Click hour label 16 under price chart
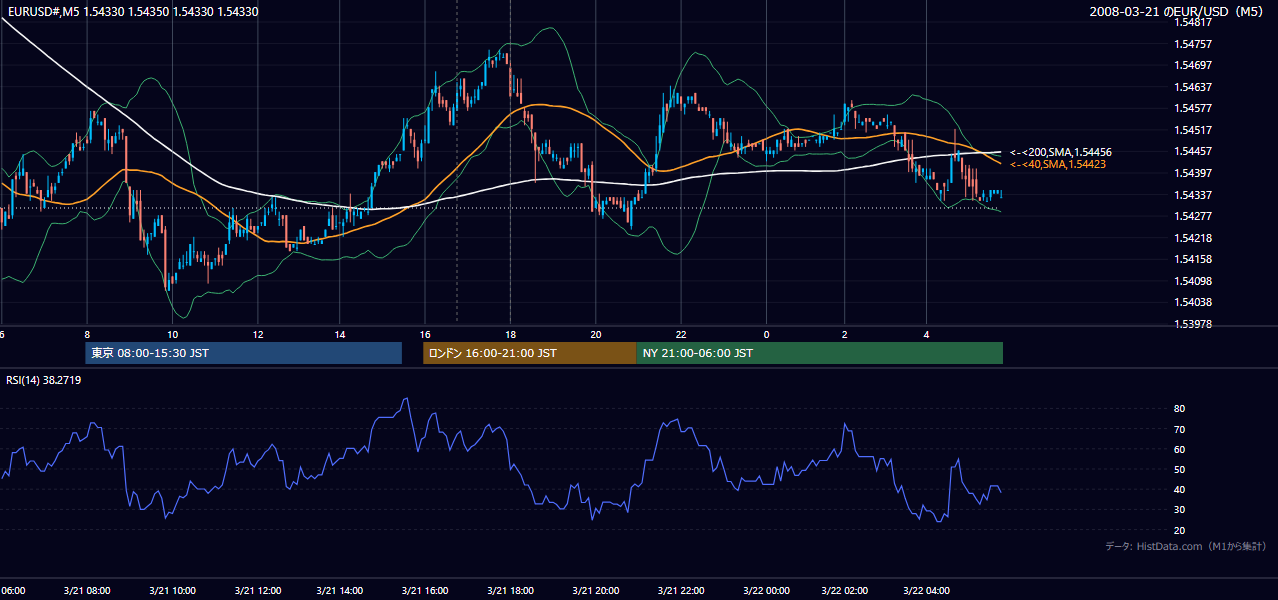The height and width of the screenshot is (600, 1278). click(x=425, y=335)
